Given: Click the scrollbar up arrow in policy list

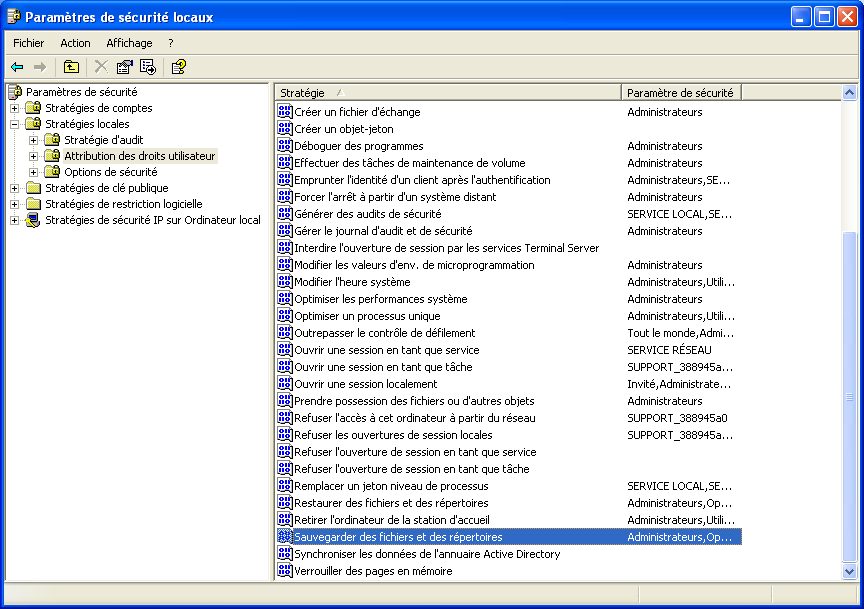Looking at the screenshot, I should [849, 93].
